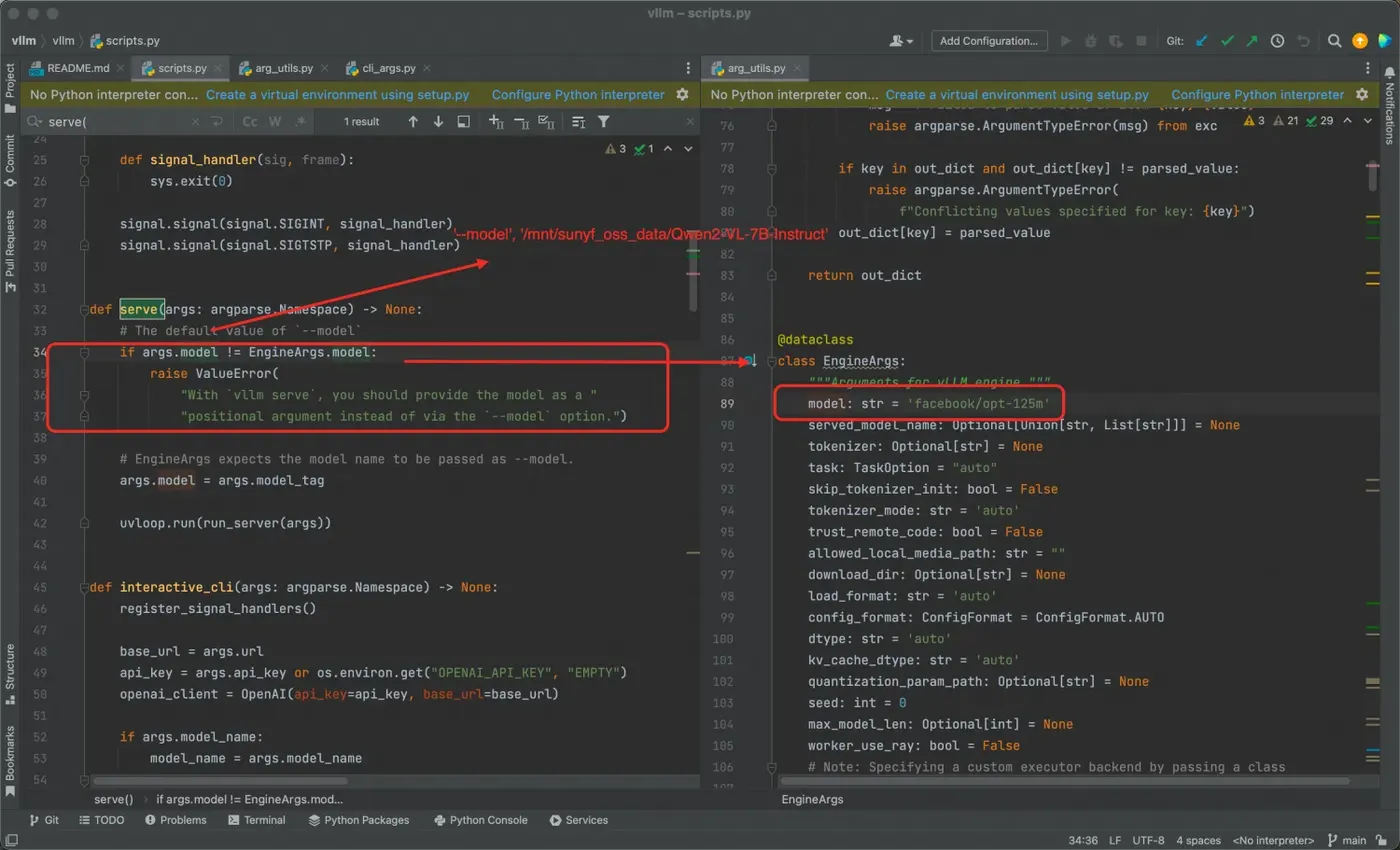Toggle the Bookmarks tool window

tap(10, 761)
